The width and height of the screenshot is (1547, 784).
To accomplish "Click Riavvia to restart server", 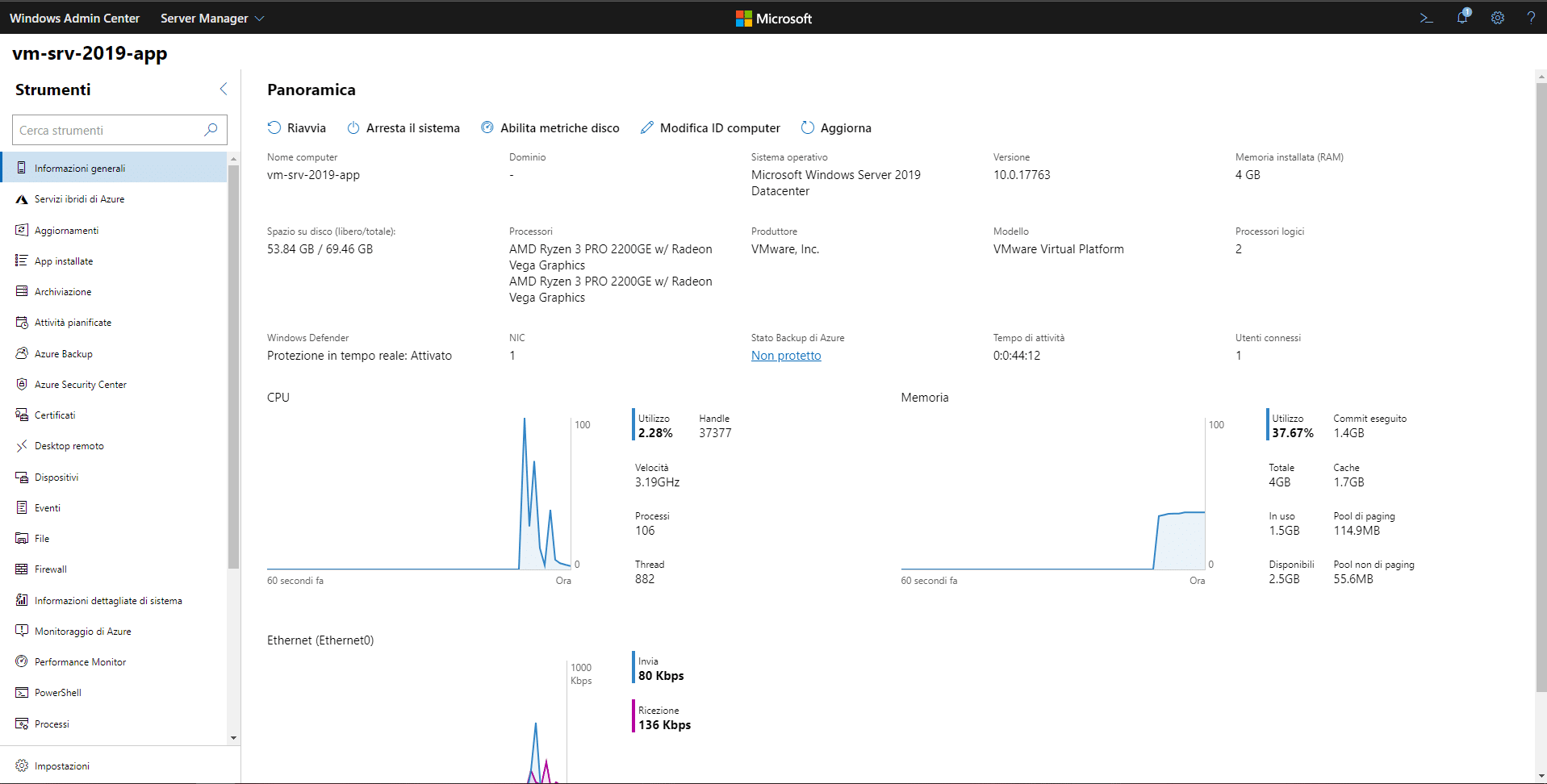I will tap(297, 127).
